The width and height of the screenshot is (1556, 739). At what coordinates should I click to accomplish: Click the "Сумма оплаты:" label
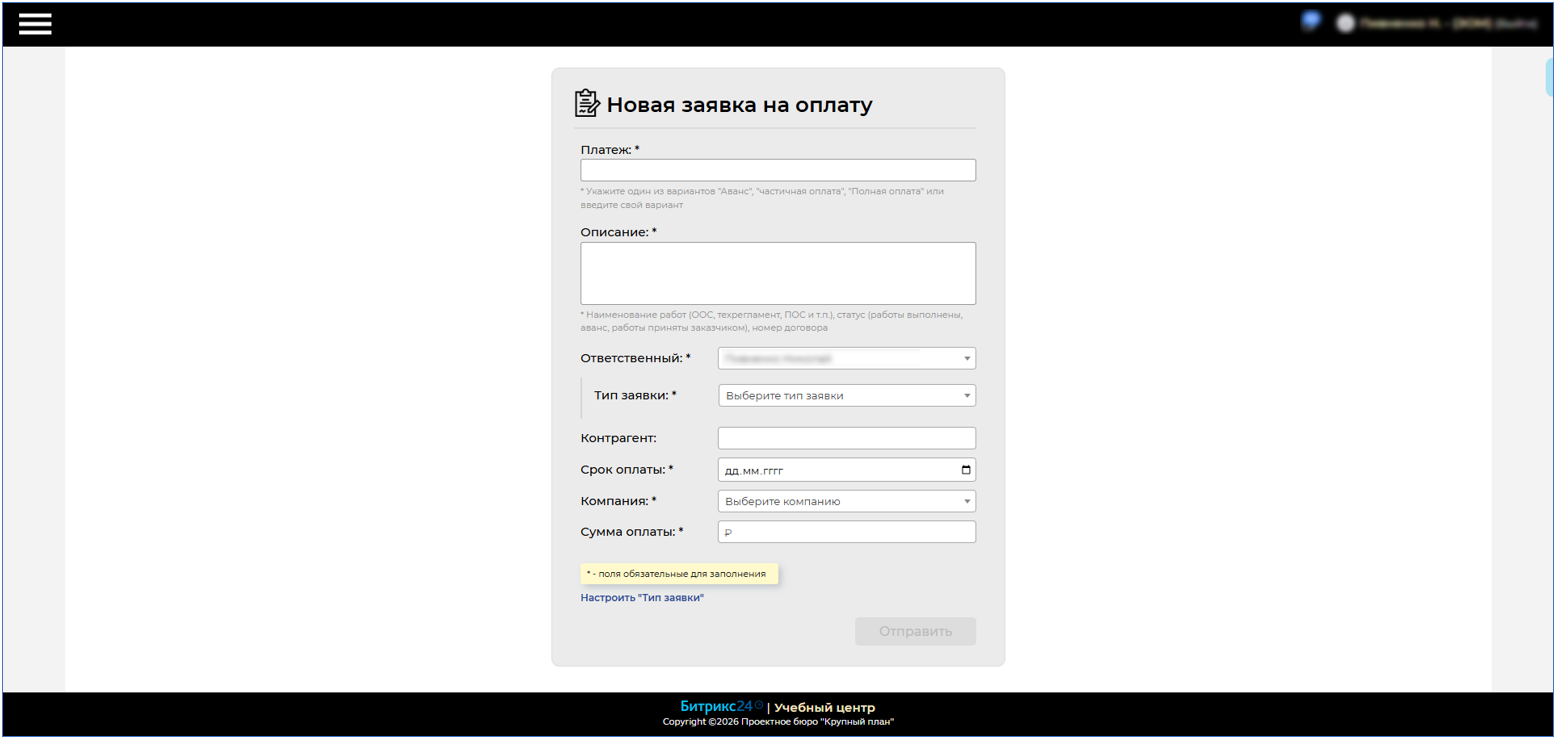(632, 532)
